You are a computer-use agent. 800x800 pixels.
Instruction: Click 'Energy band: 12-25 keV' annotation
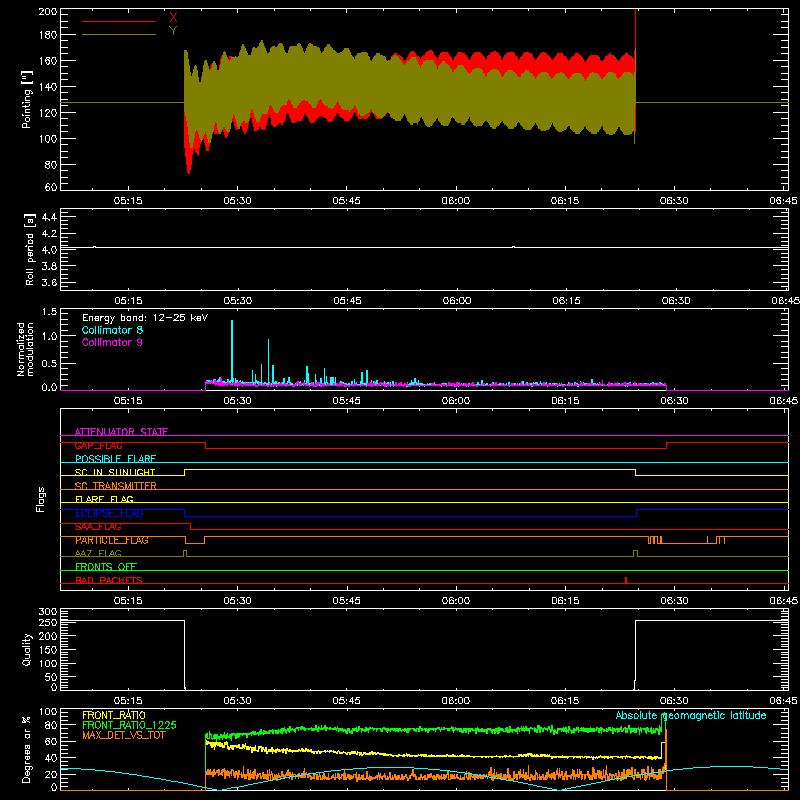(145, 318)
